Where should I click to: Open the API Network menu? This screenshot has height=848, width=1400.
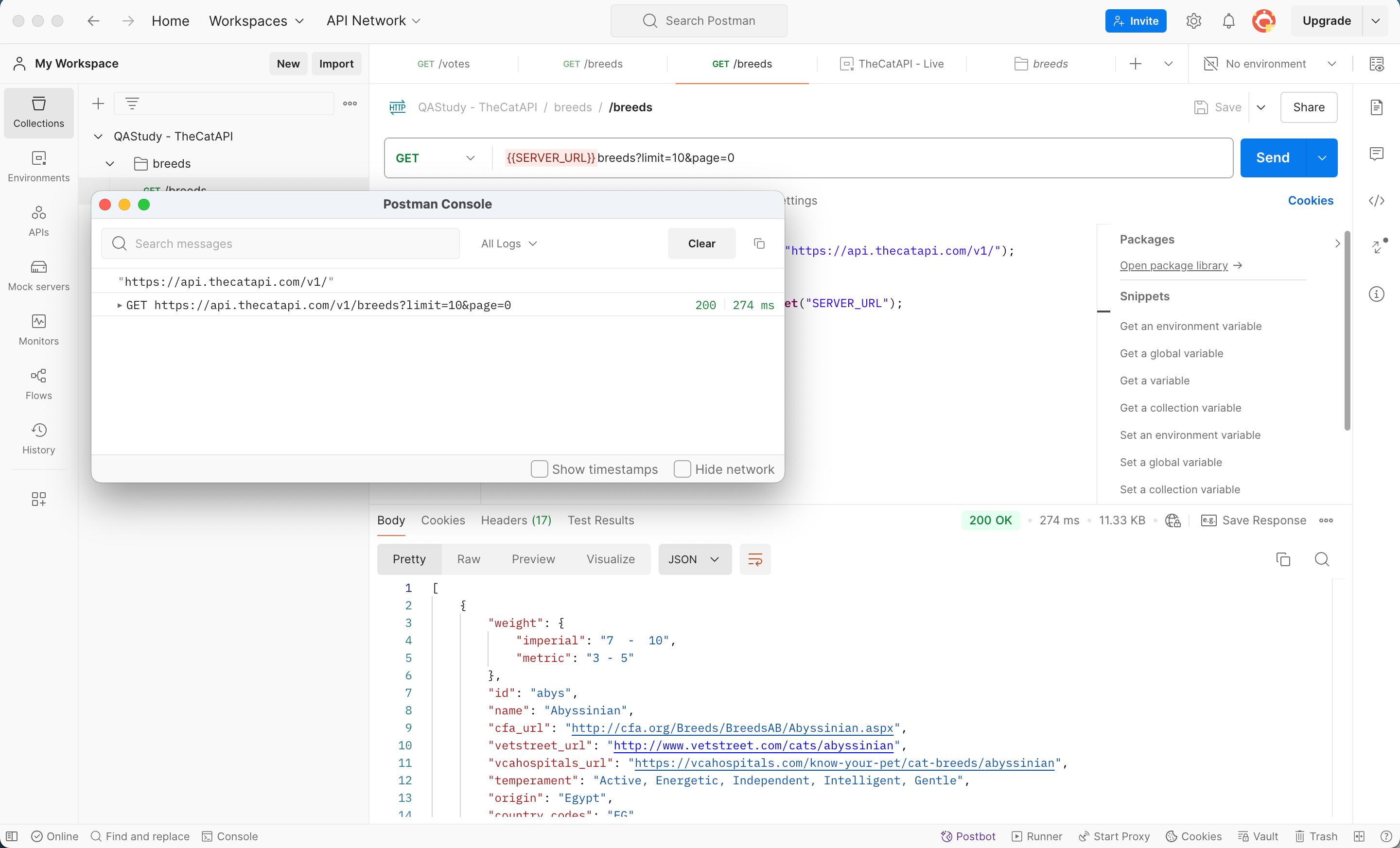click(x=373, y=21)
